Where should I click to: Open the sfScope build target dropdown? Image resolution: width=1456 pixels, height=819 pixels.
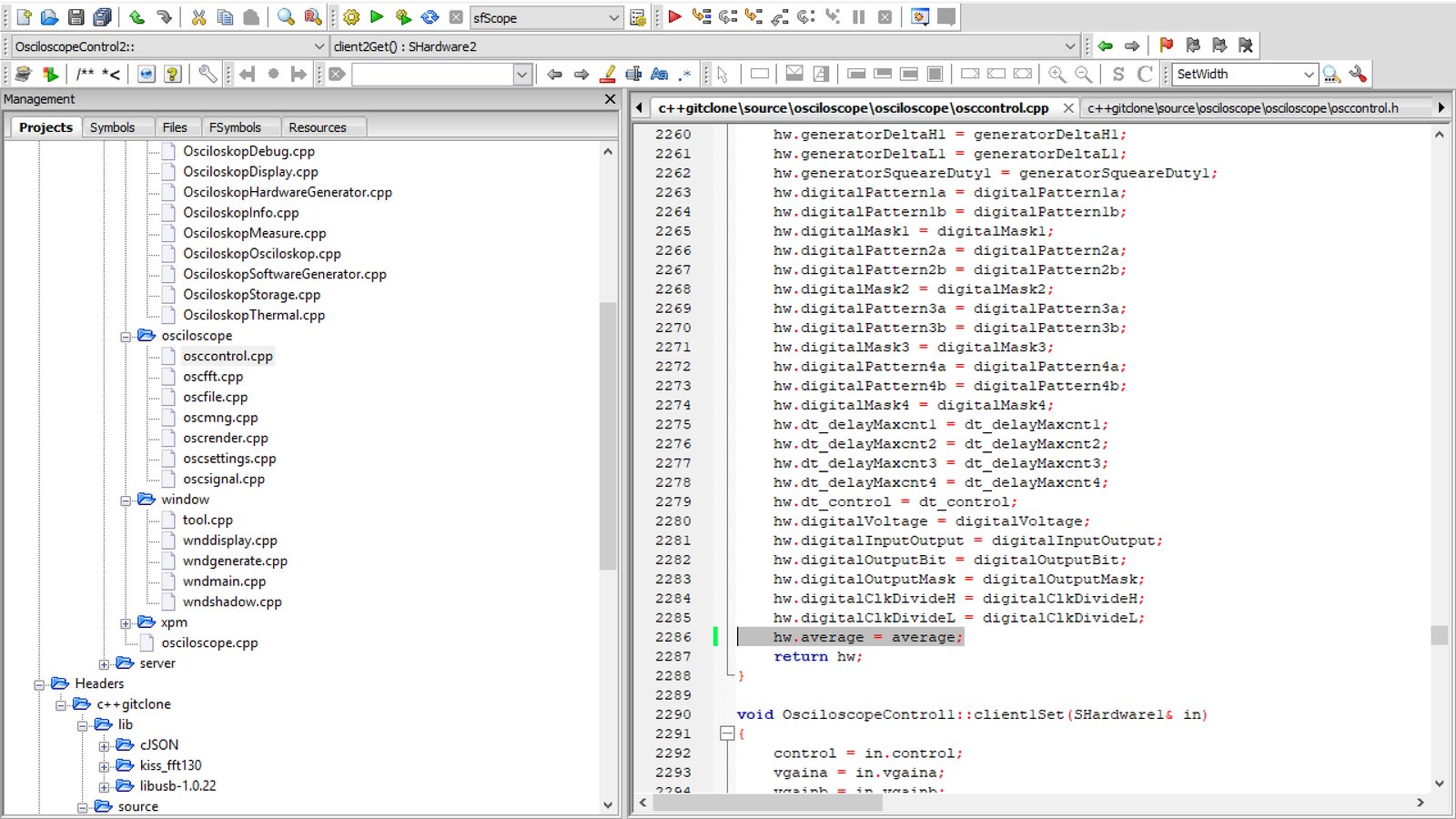pyautogui.click(x=613, y=17)
